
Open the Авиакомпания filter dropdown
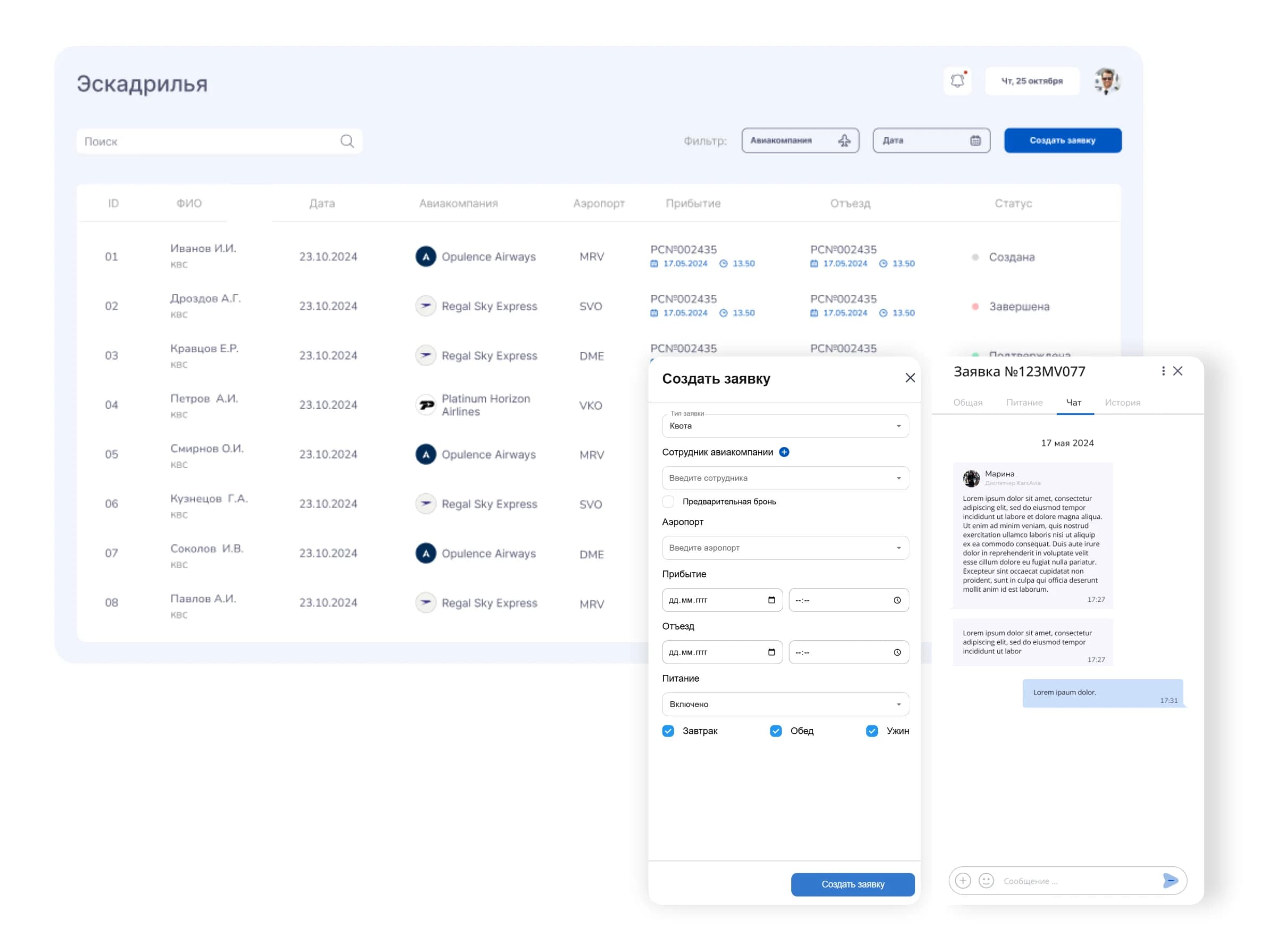(x=800, y=140)
